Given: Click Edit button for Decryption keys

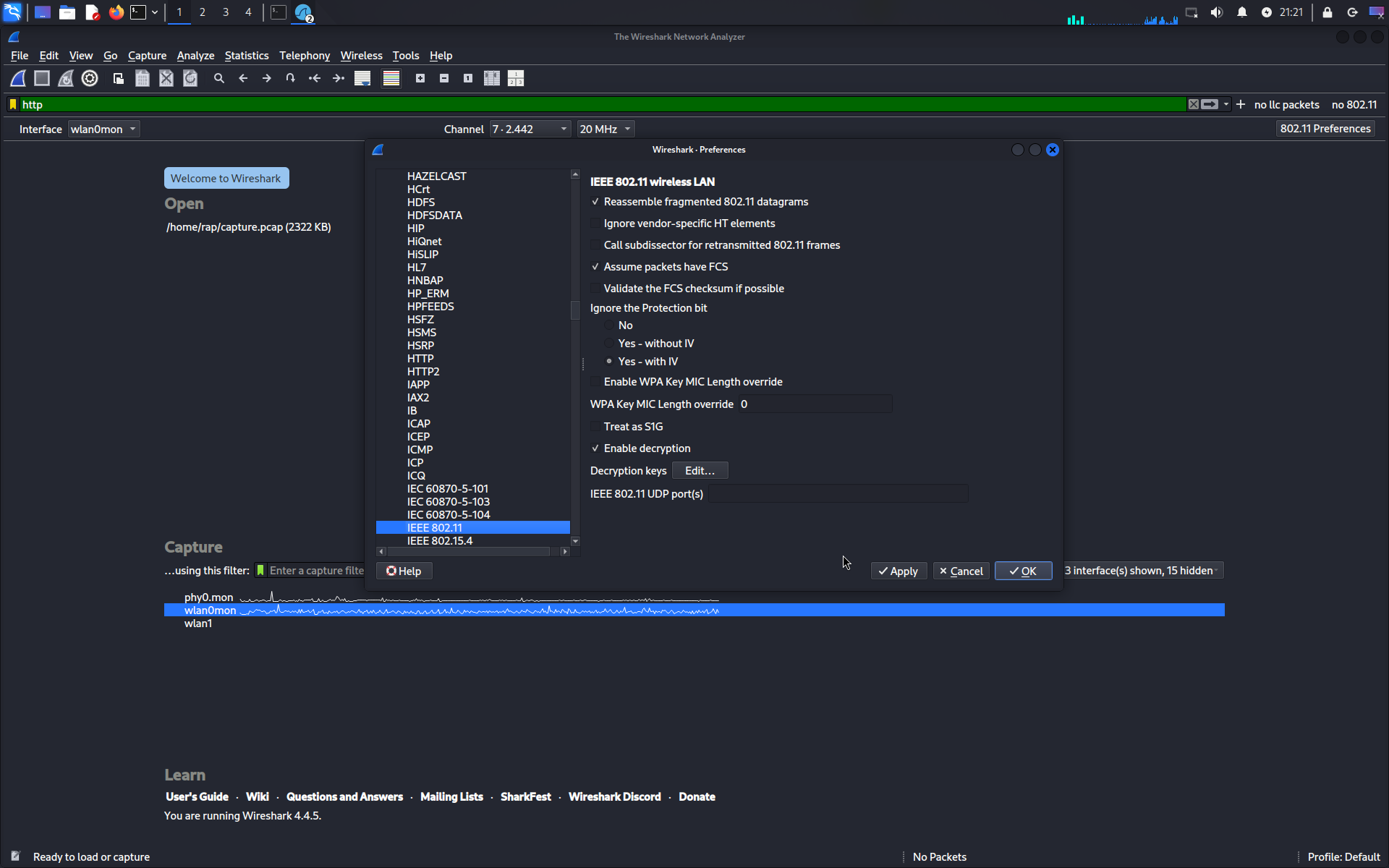Looking at the screenshot, I should click(699, 471).
